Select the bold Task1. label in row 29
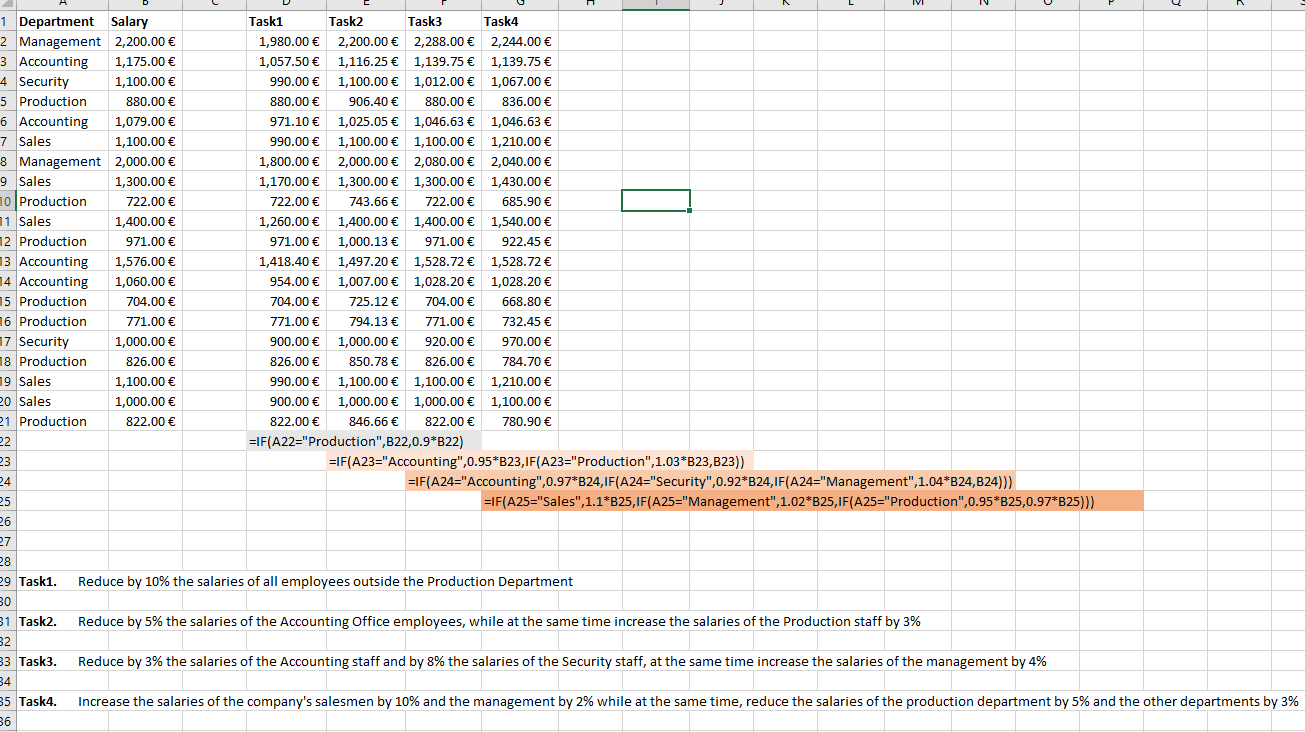This screenshot has width=1305, height=732. point(38,581)
